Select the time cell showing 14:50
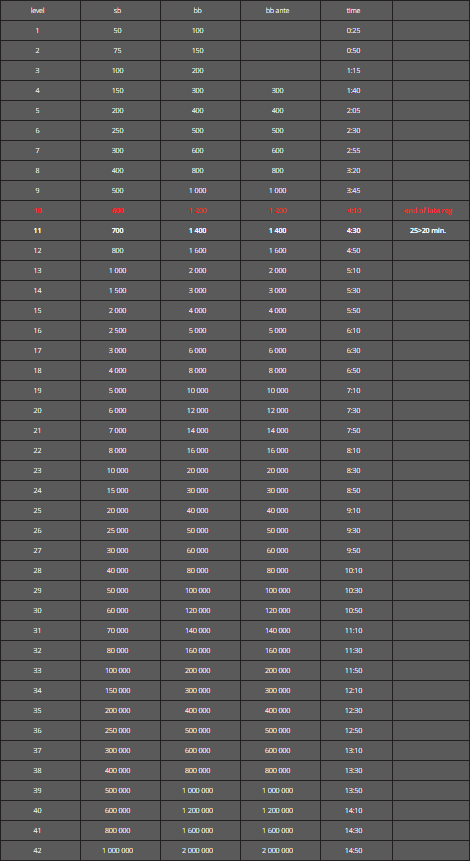The width and height of the screenshot is (470, 861). (x=356, y=850)
